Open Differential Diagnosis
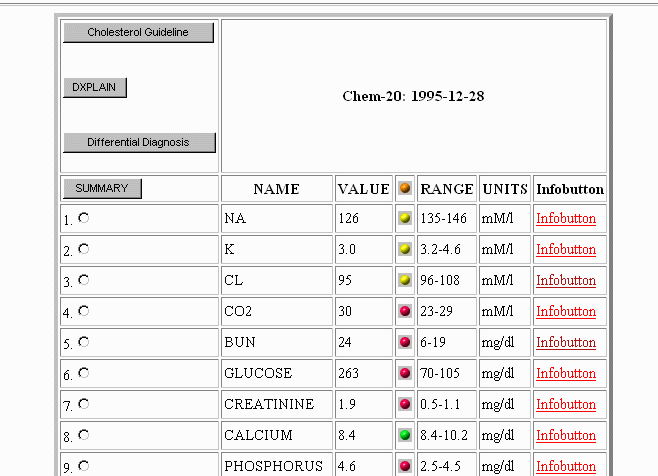This screenshot has width=658, height=476. click(x=138, y=142)
